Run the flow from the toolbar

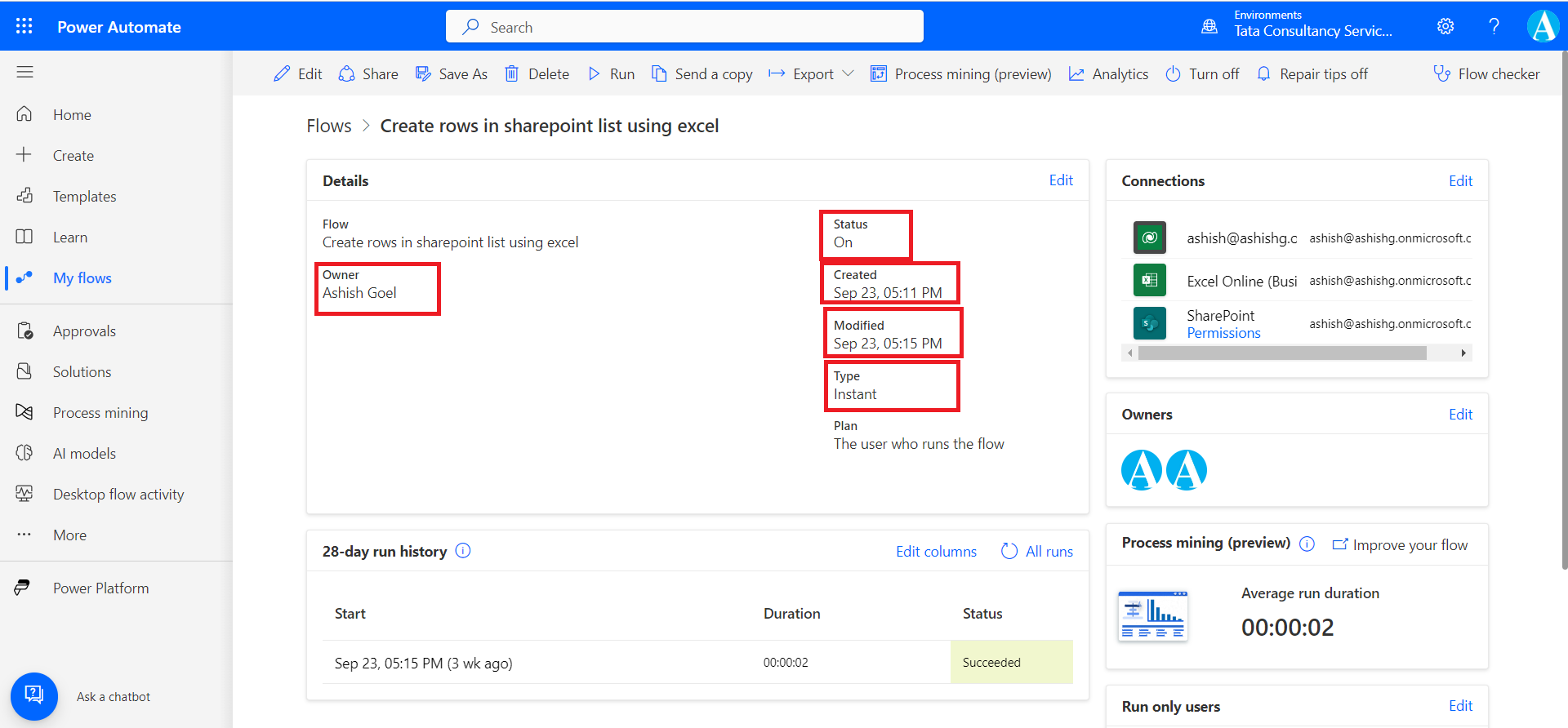611,74
